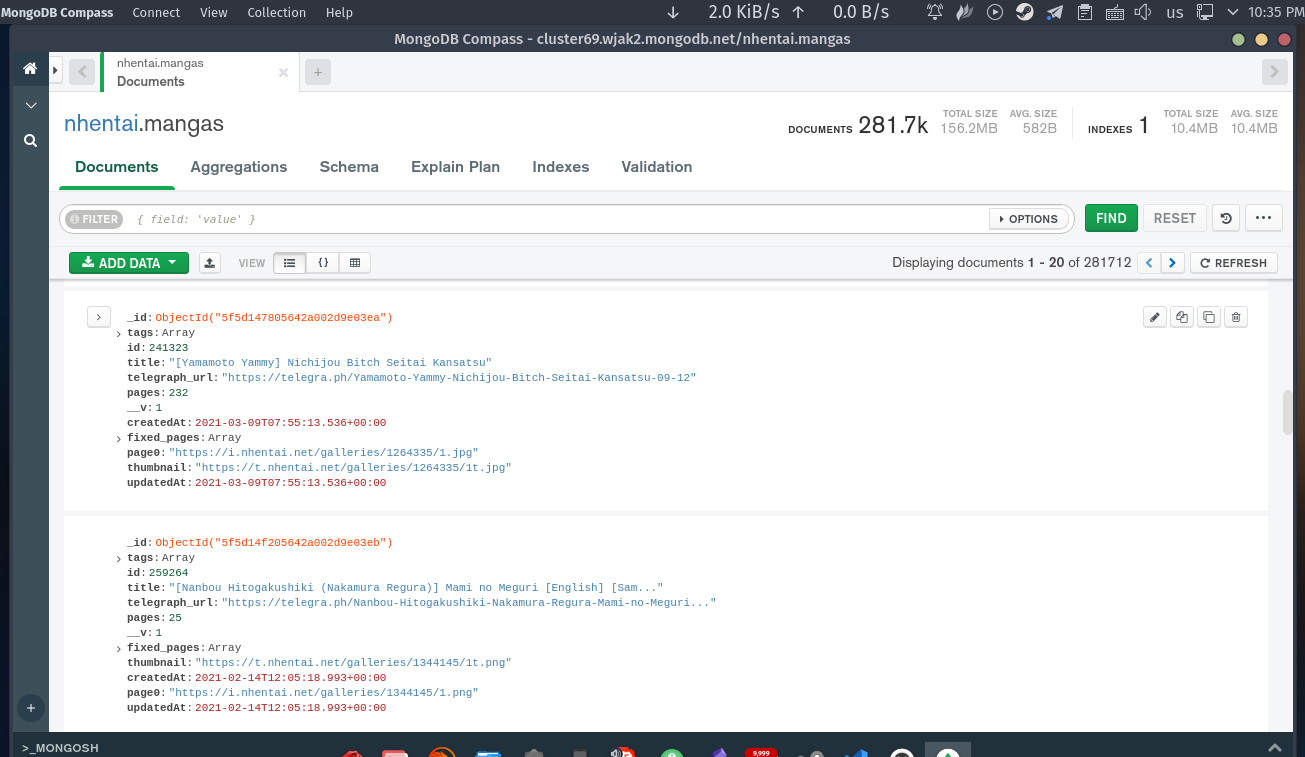The image size is (1305, 757).
Task: Go to next page of documents
Action: pos(1173,263)
